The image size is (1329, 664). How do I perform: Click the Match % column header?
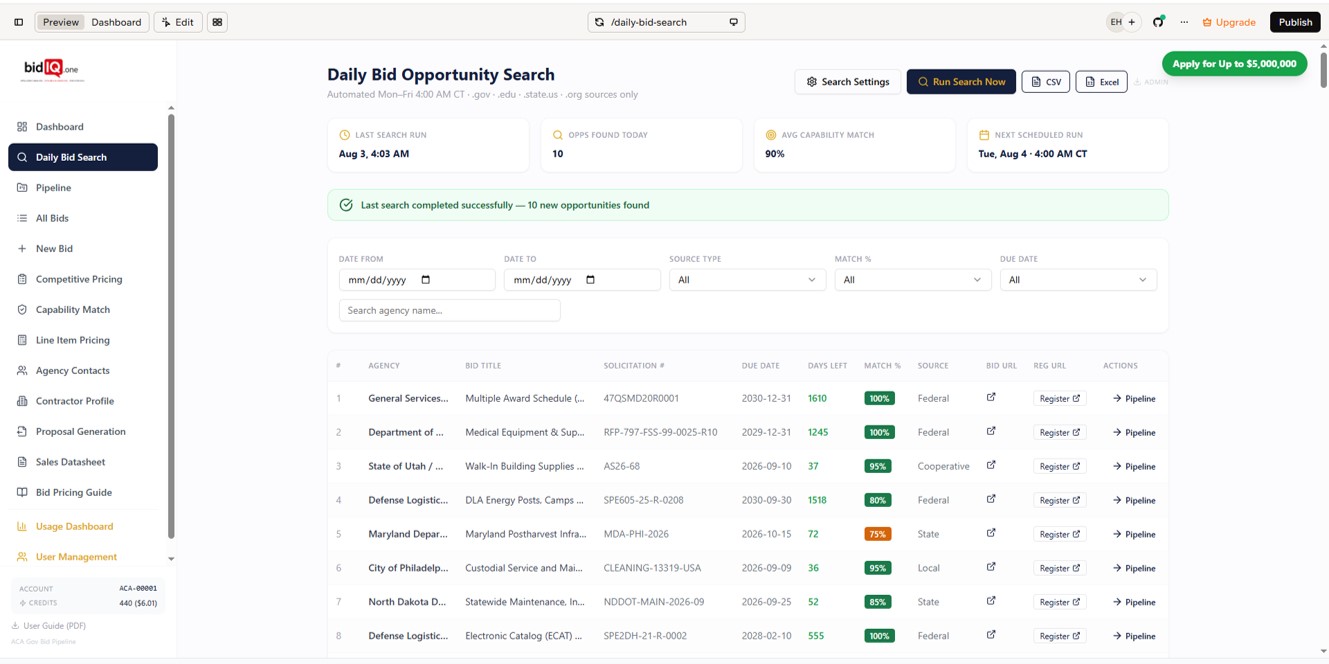[x=882, y=366]
